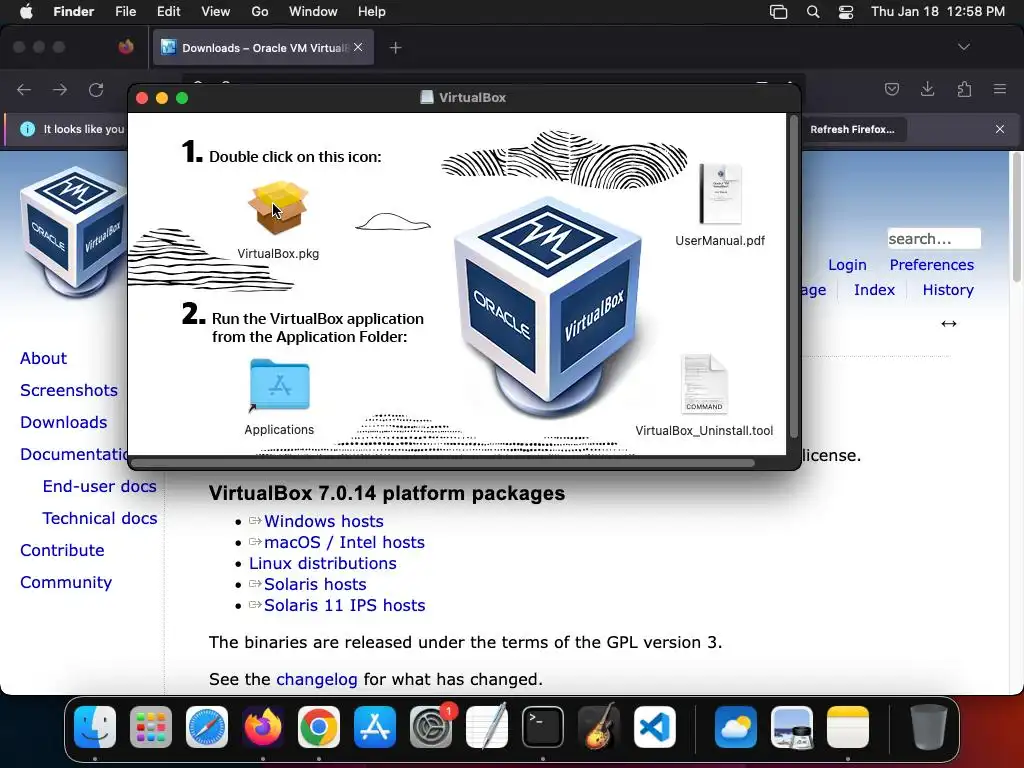This screenshot has height=768, width=1024.
Task: Open the Applications folder shortcut
Action: 280,385
